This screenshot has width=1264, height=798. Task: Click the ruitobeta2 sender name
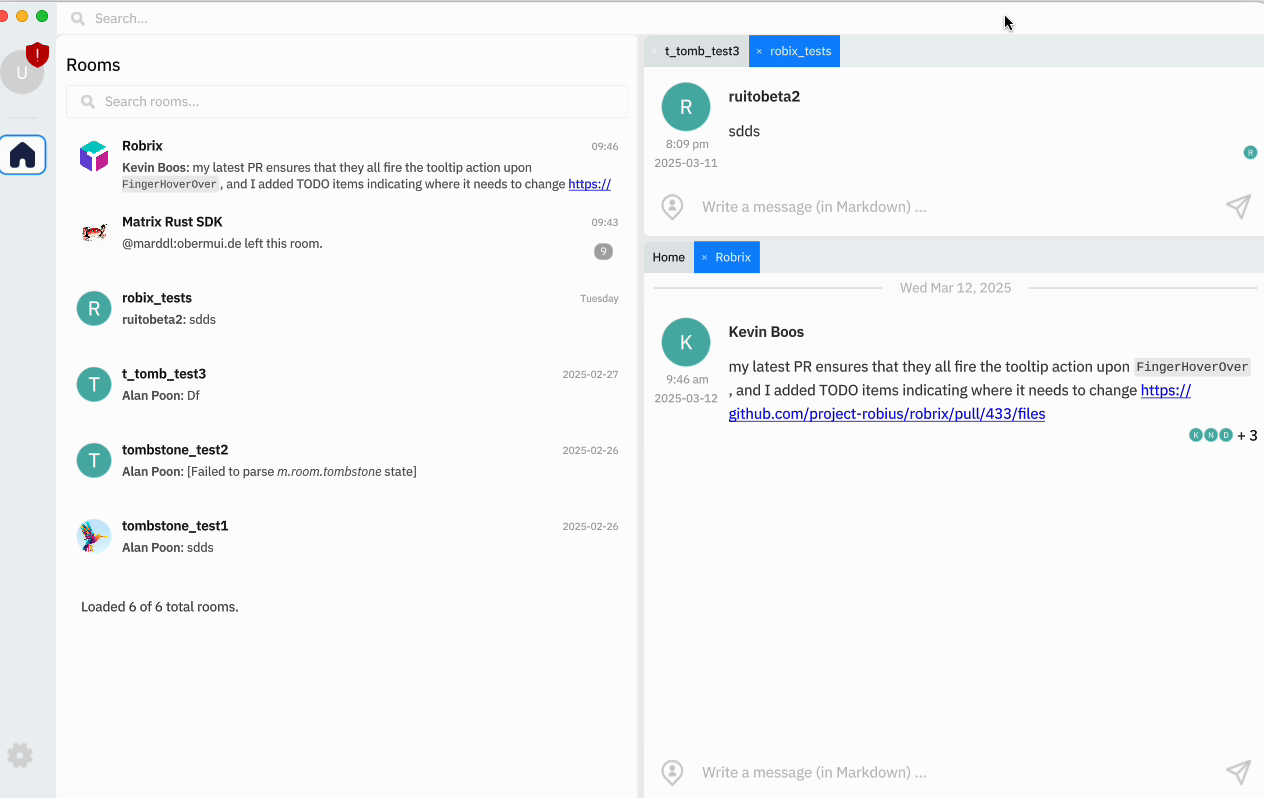(x=764, y=97)
